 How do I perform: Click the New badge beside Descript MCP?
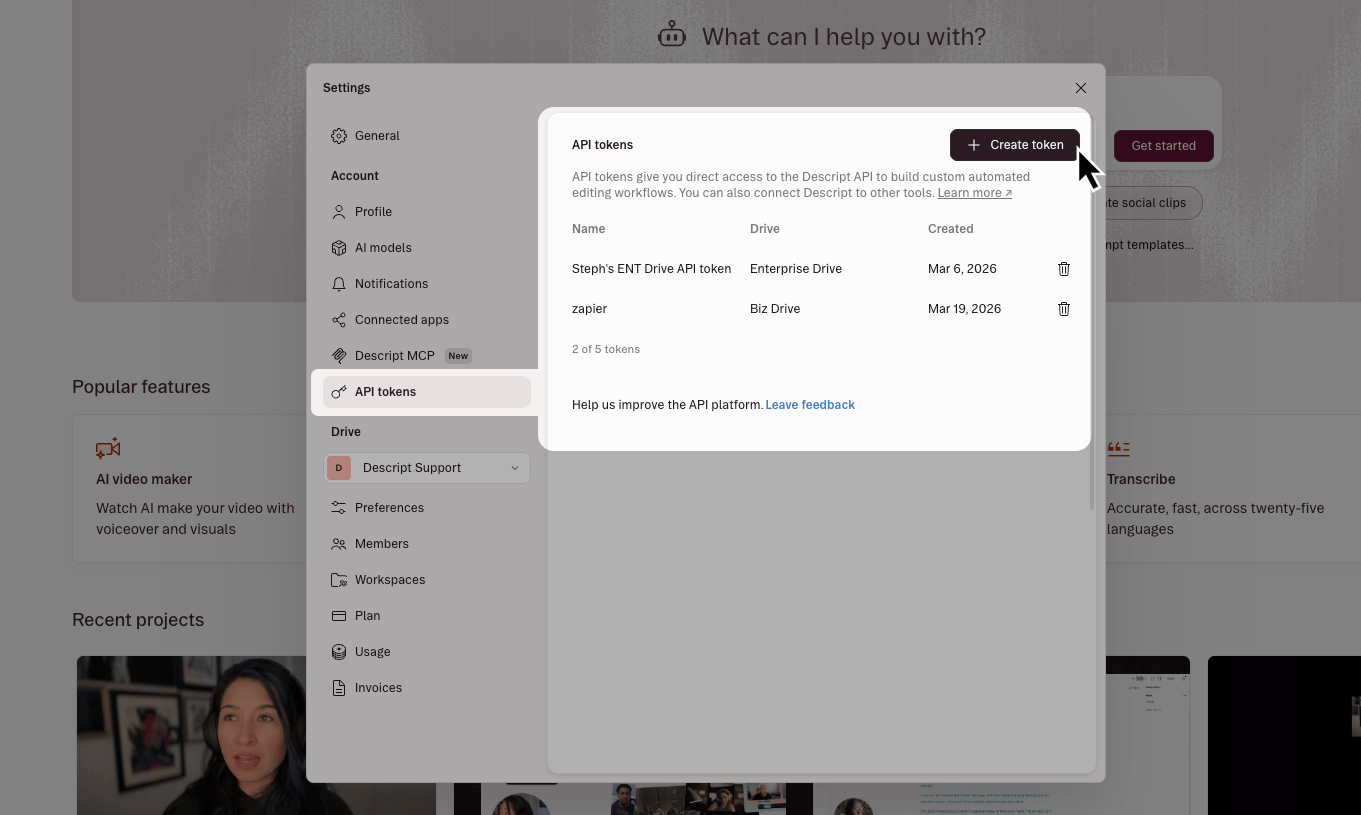[458, 356]
